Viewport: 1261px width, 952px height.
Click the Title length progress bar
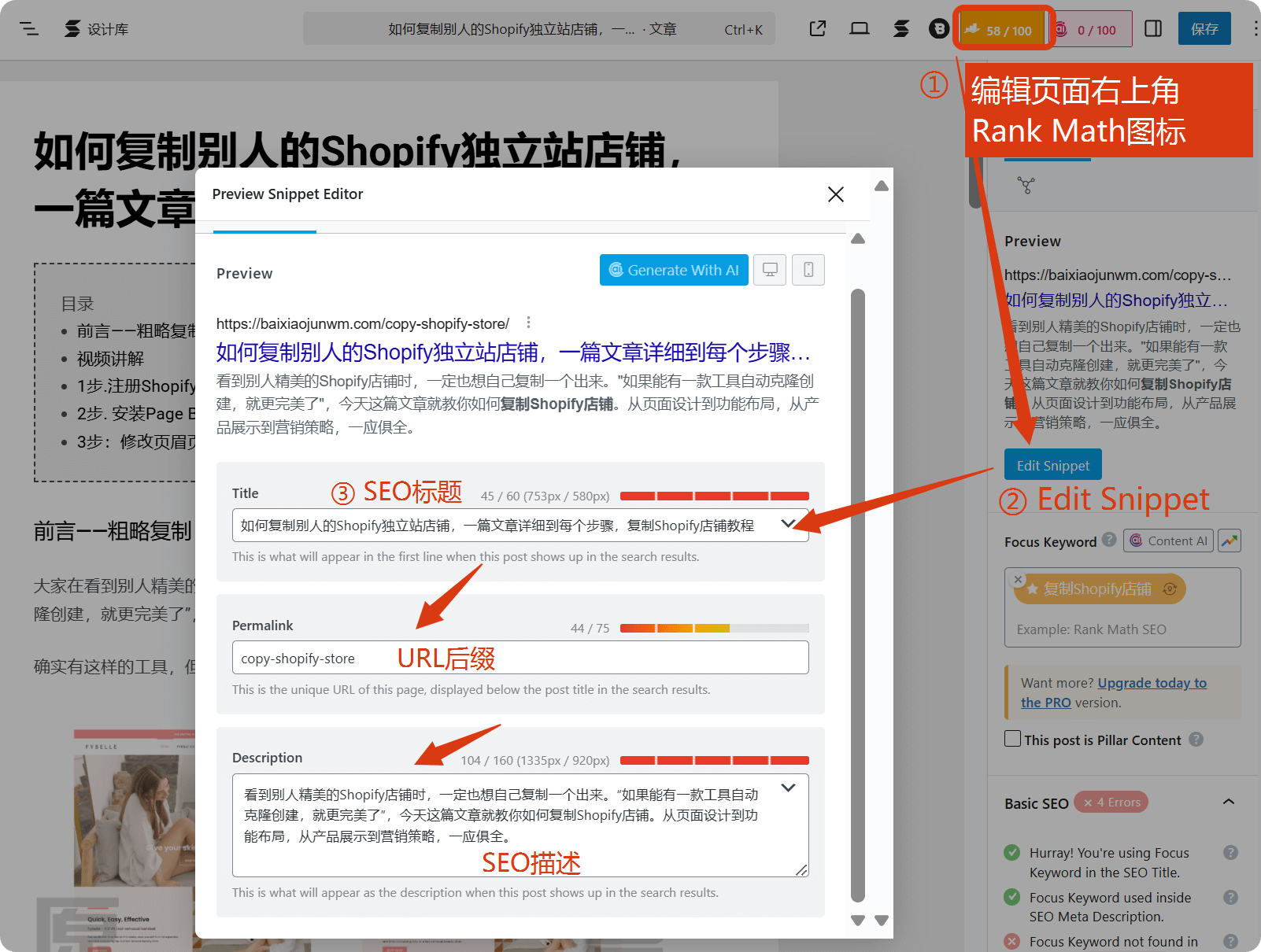click(715, 496)
